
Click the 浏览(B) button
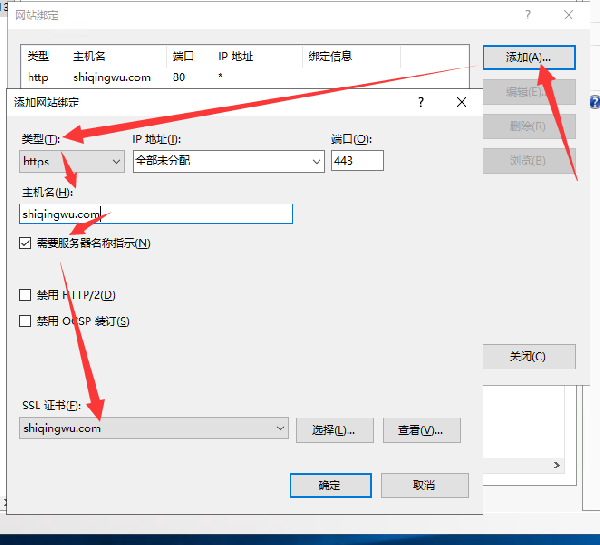(x=529, y=161)
